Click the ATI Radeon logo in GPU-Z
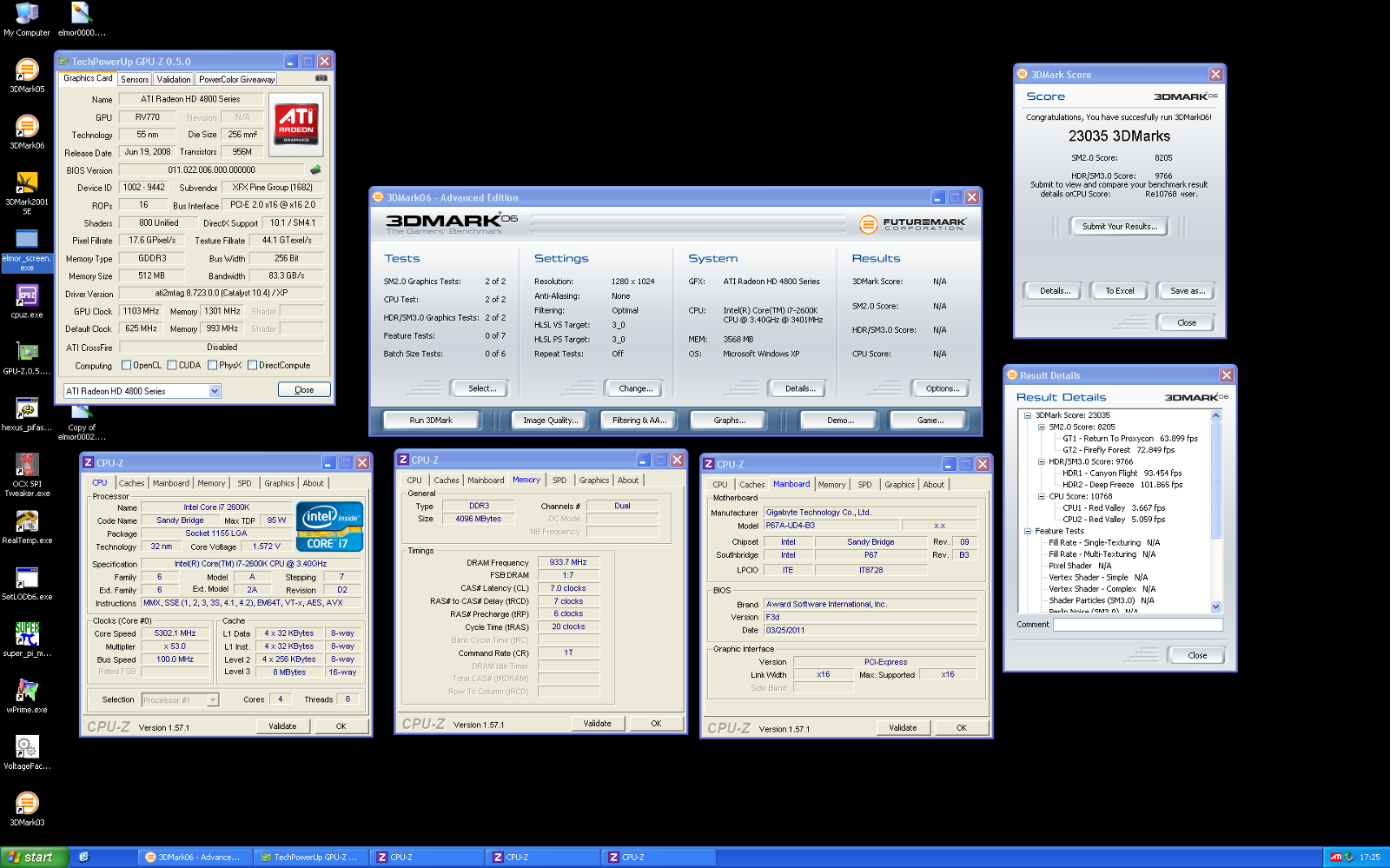 point(297,124)
